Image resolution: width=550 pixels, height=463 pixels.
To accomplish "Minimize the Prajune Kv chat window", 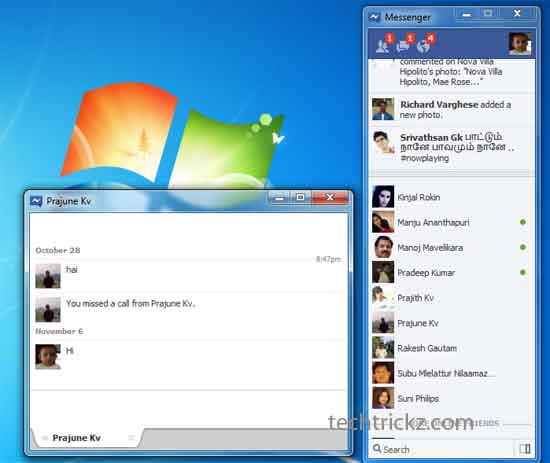I will 280,198.
